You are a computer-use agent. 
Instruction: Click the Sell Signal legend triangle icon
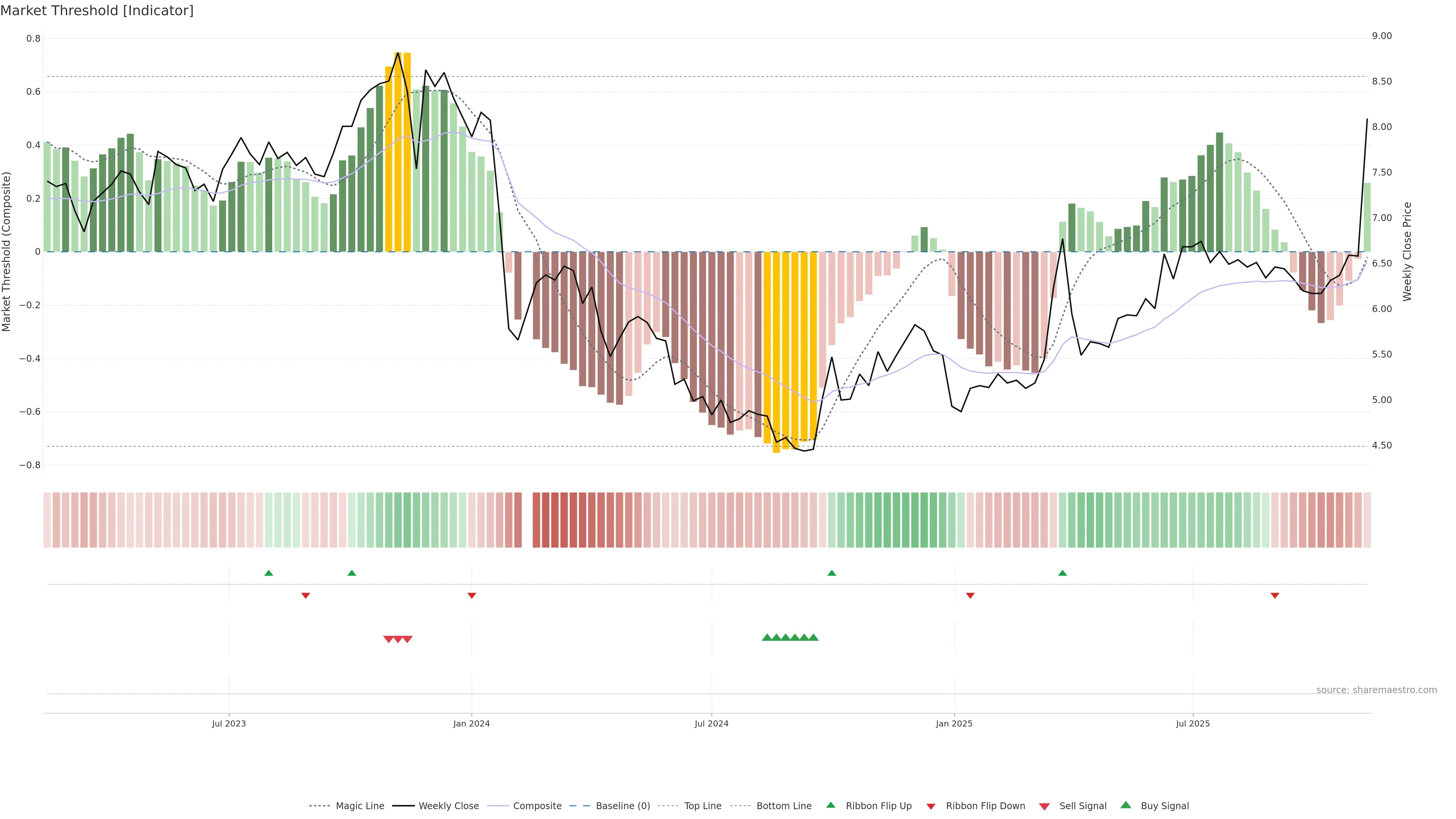(x=1045, y=806)
